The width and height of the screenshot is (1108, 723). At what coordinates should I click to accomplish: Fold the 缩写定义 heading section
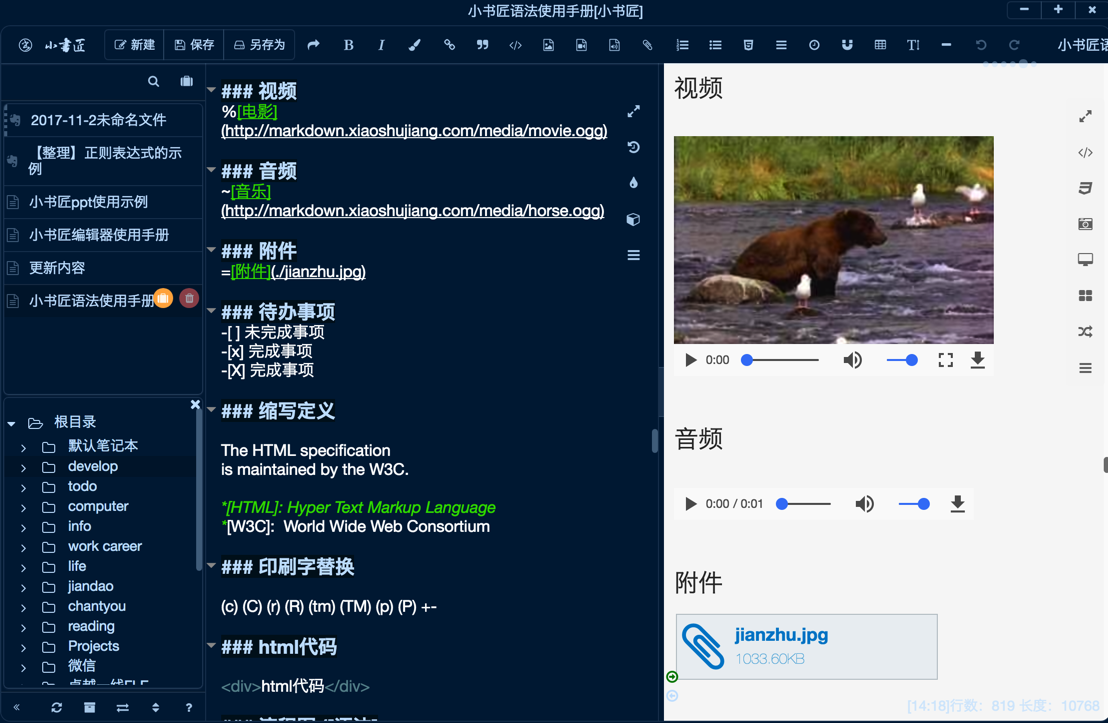211,409
